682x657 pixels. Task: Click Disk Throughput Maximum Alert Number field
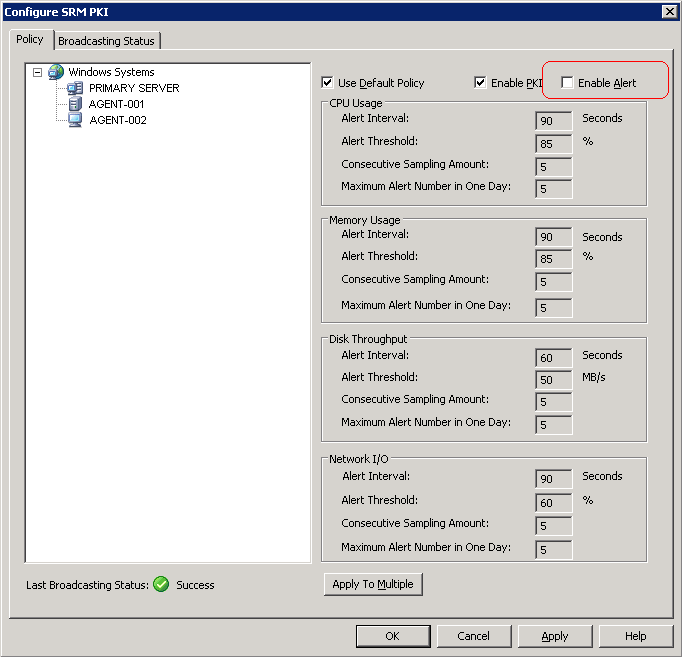click(554, 425)
